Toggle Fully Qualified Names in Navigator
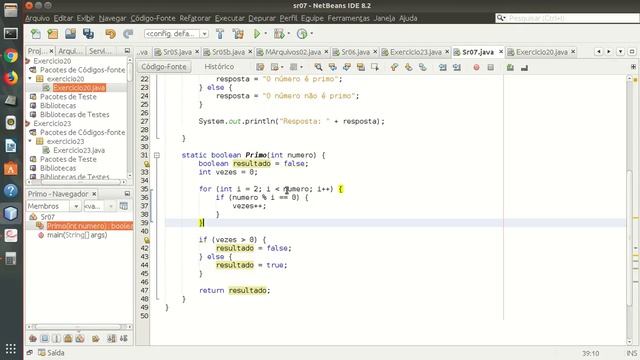This screenshot has width=640, height=360. coord(96,338)
